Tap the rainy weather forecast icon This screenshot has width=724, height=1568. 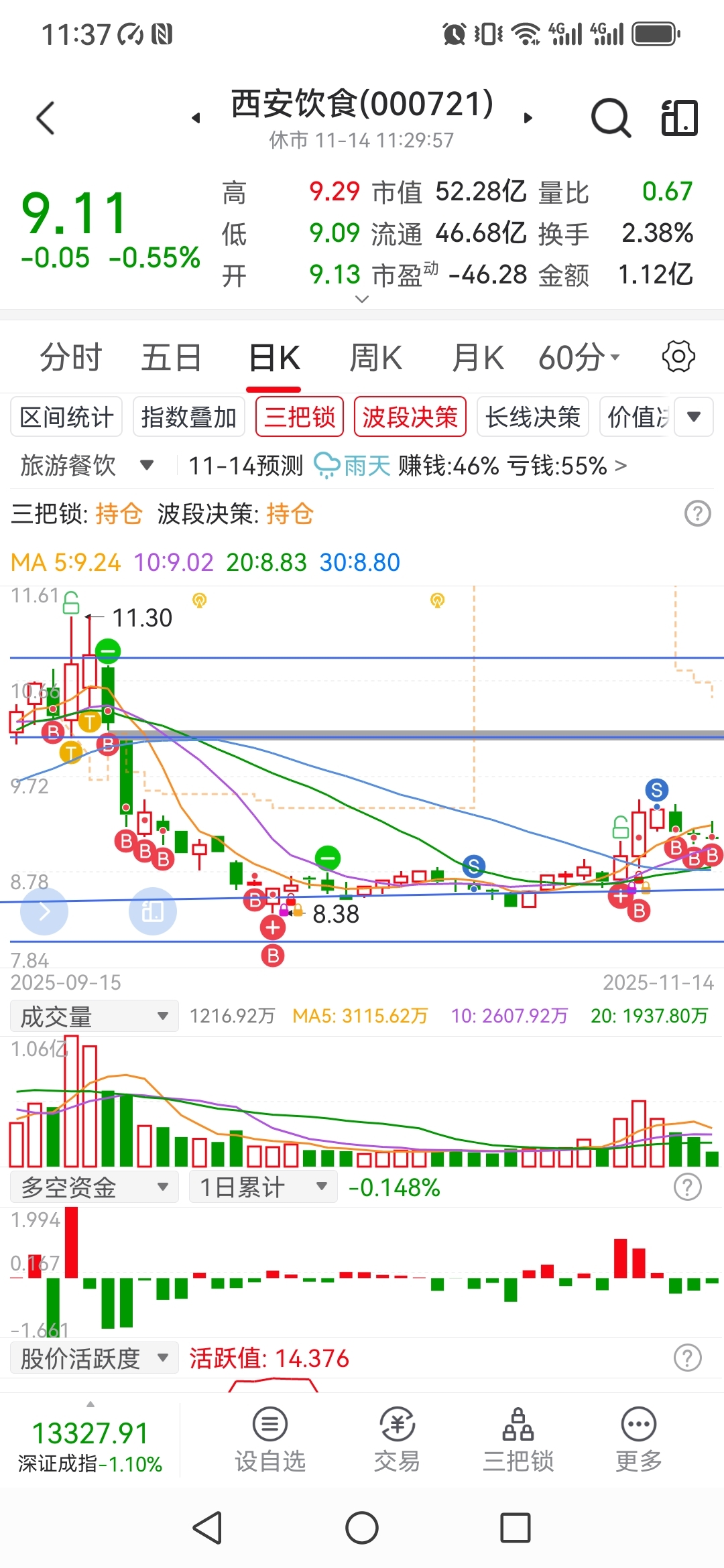(326, 465)
